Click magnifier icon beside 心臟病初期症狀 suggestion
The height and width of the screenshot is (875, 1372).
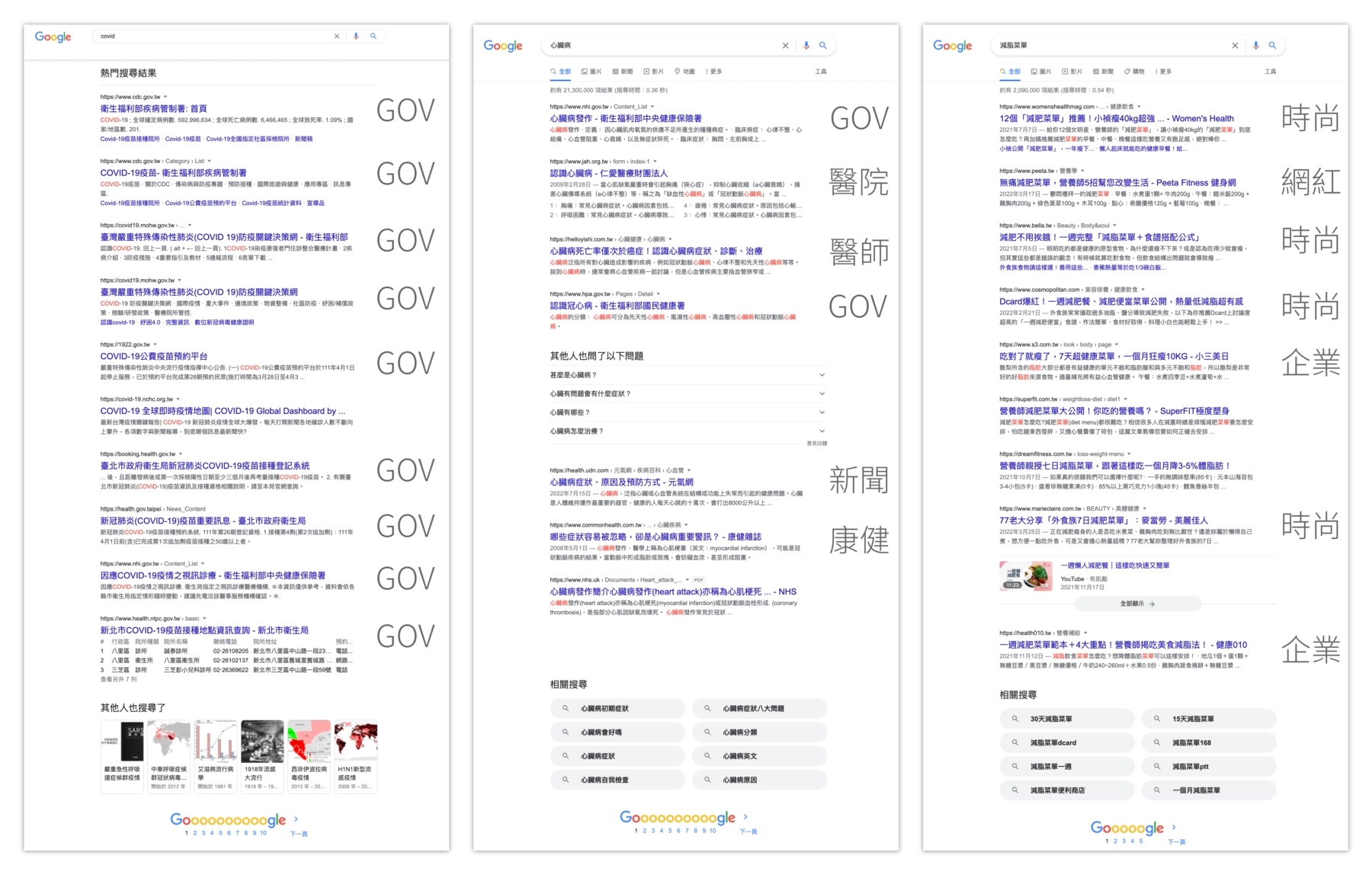pos(566,709)
